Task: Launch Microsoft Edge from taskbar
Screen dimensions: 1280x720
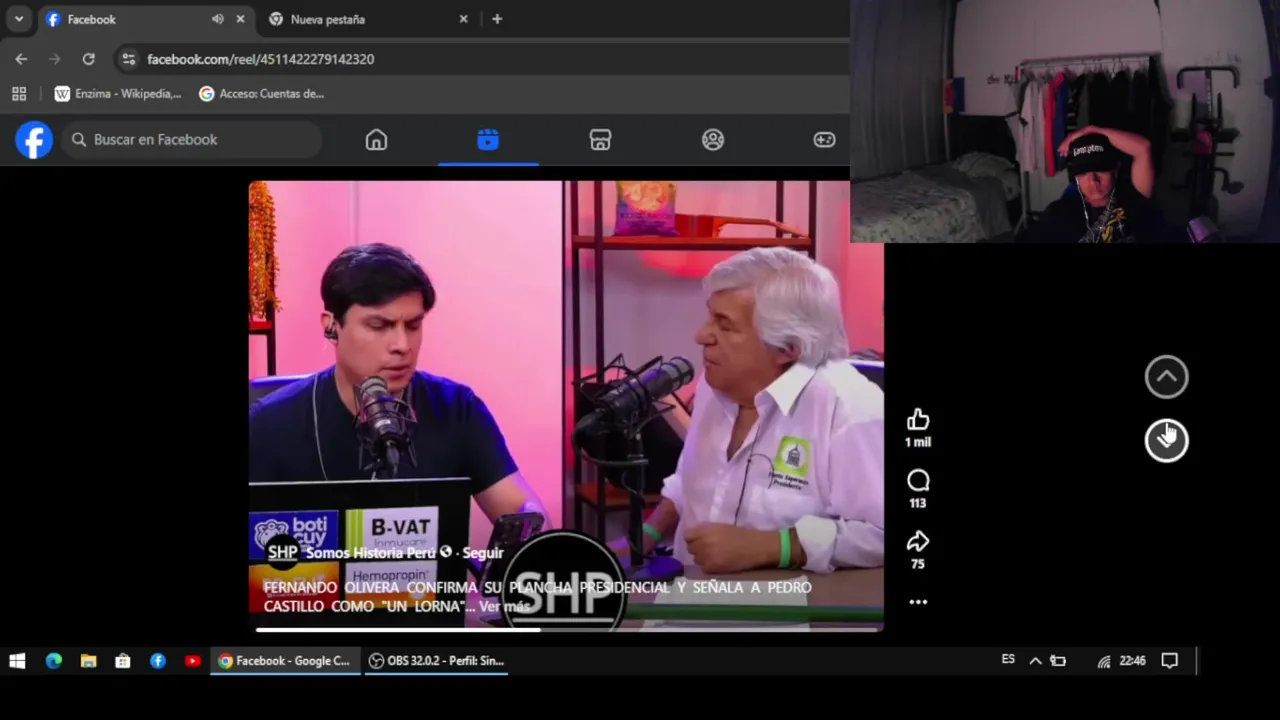Action: pyautogui.click(x=54, y=661)
